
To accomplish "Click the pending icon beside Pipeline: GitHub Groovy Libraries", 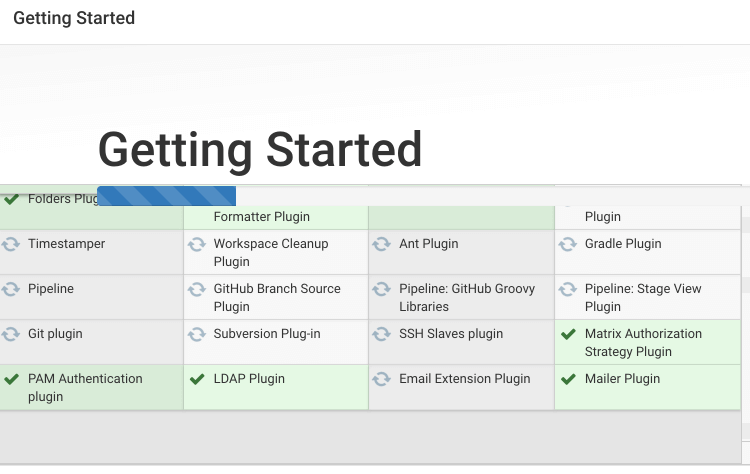I will point(382,289).
